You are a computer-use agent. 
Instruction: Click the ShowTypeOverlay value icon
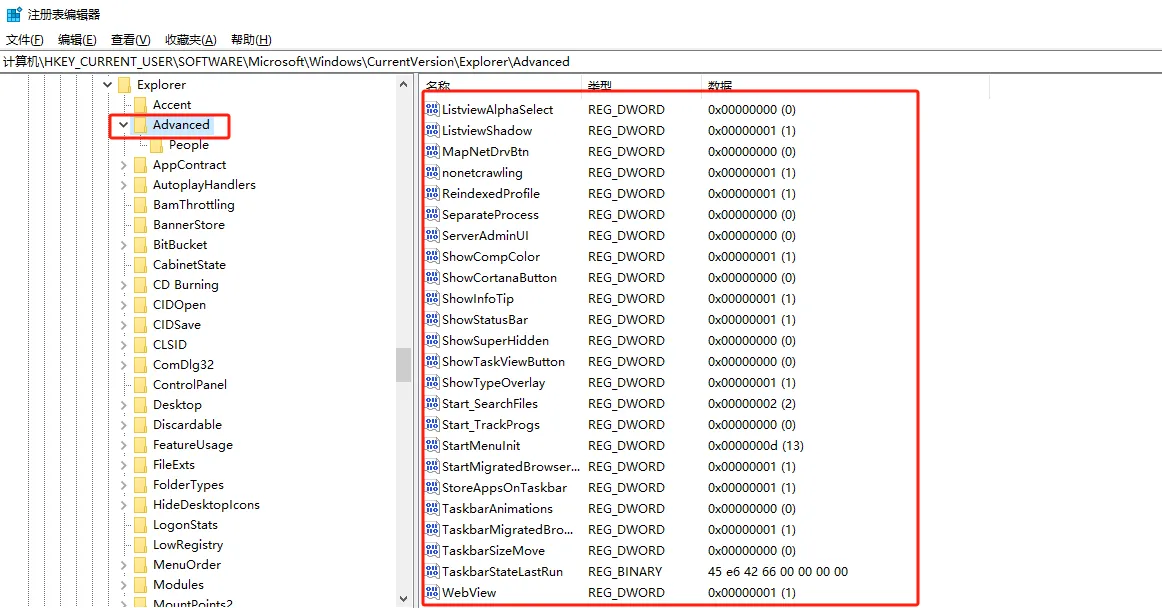[433, 383]
